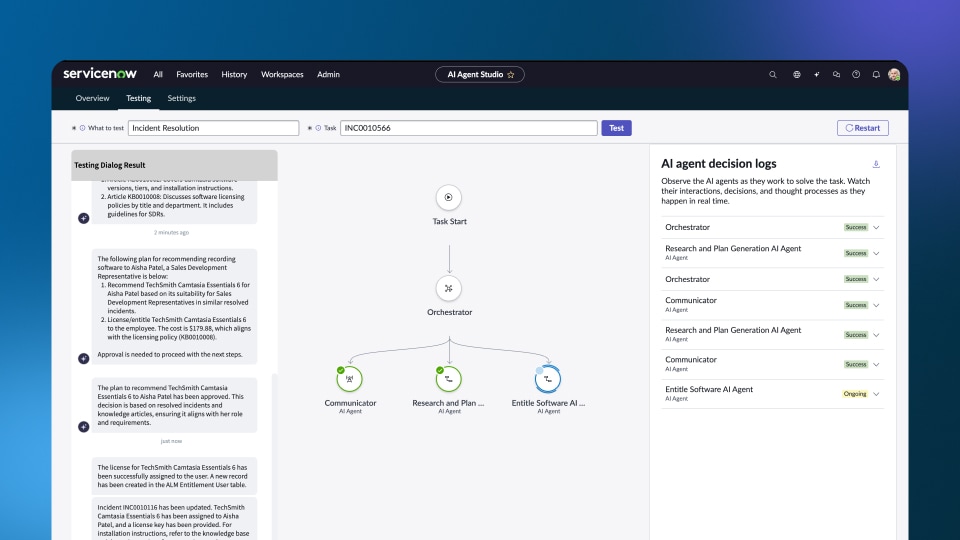
Task: Expand the Entitle Software AI Agent log
Action: coord(876,394)
